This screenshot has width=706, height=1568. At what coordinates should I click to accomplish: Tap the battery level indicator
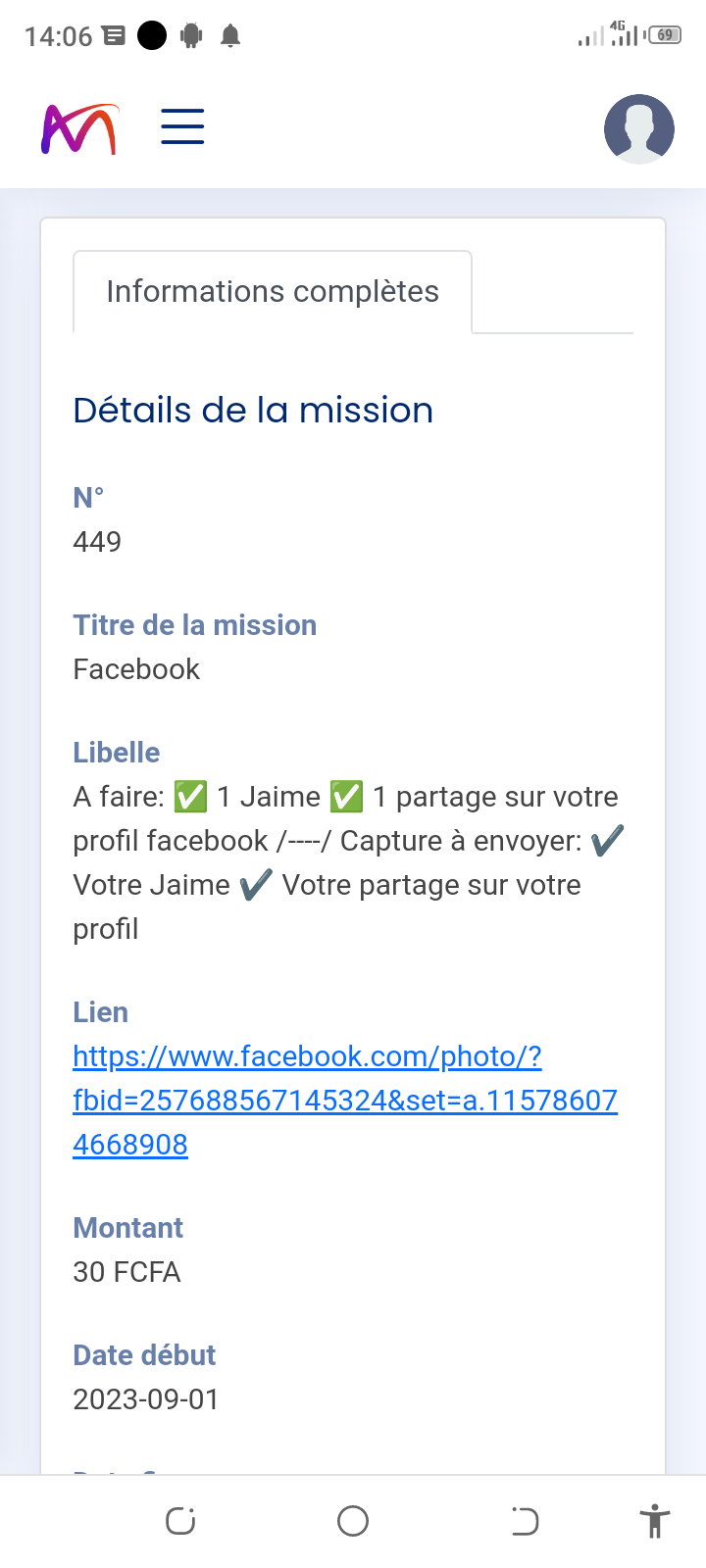coord(665,35)
